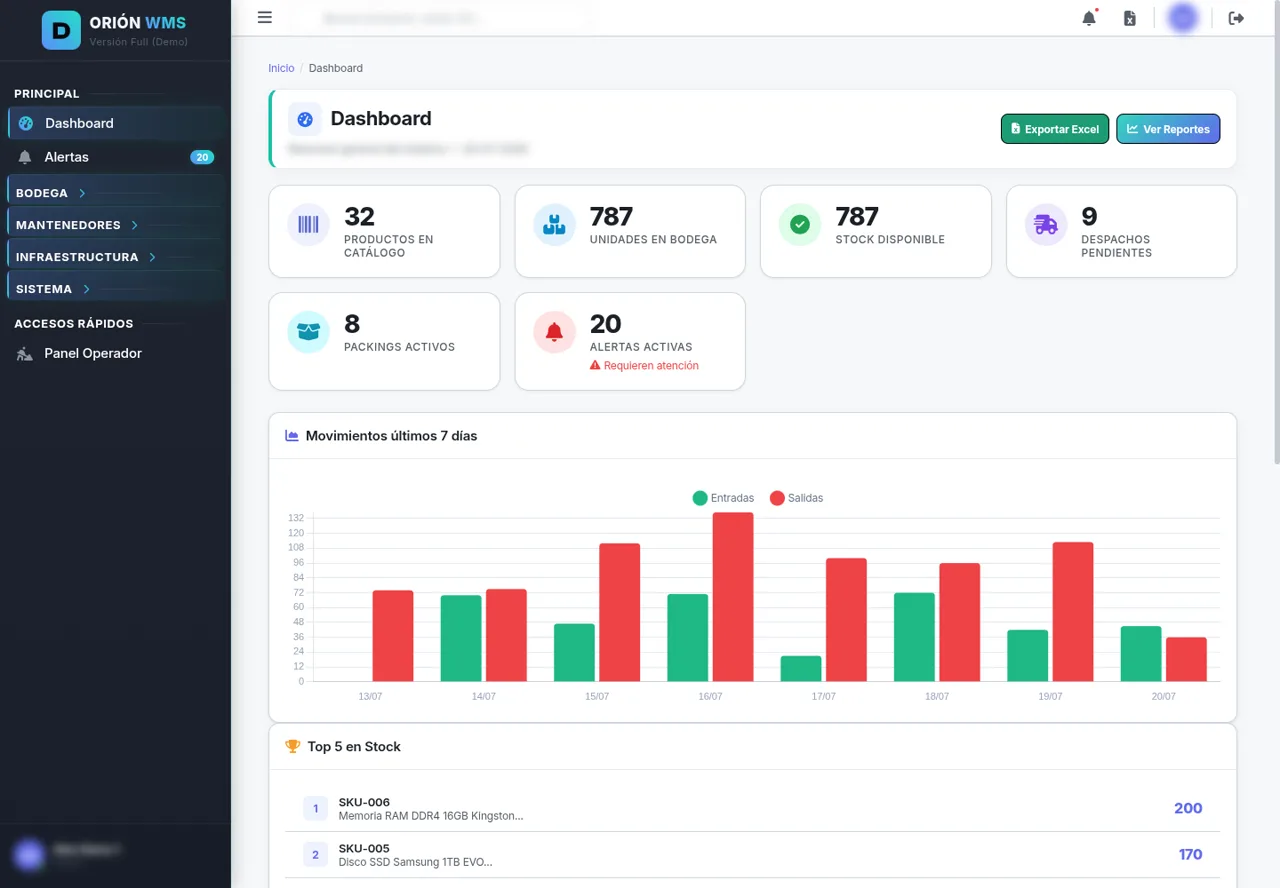Click the logout arrow icon
Viewport: 1280px width, 888px height.
click(x=1236, y=18)
